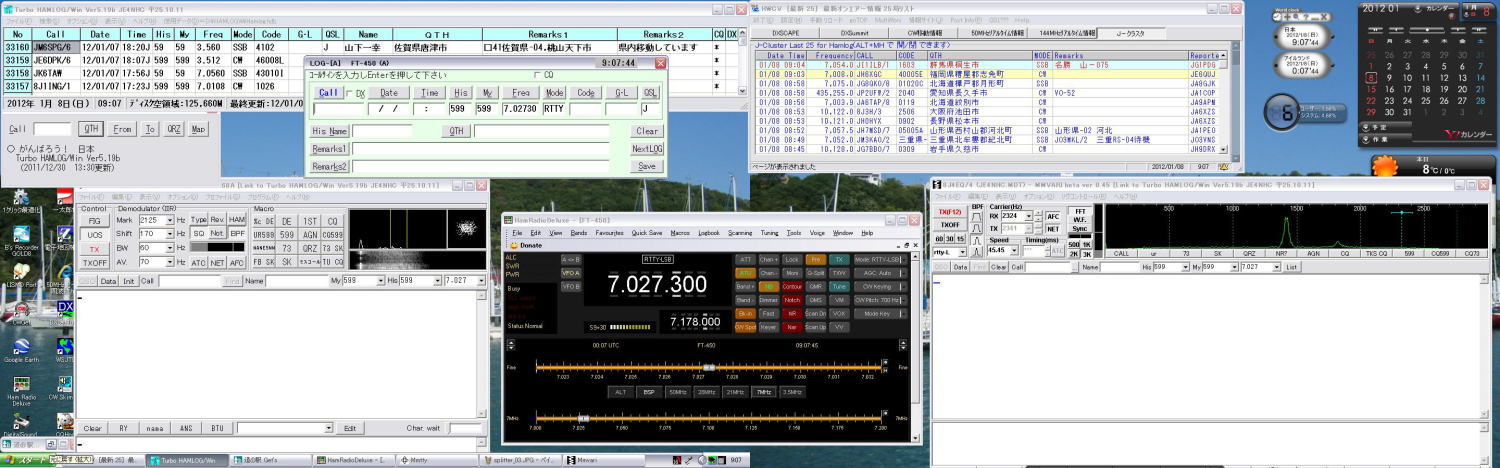This screenshot has width=1500, height=468.
Task: Click the TXOFF button in MMTTY
Action: [94, 263]
